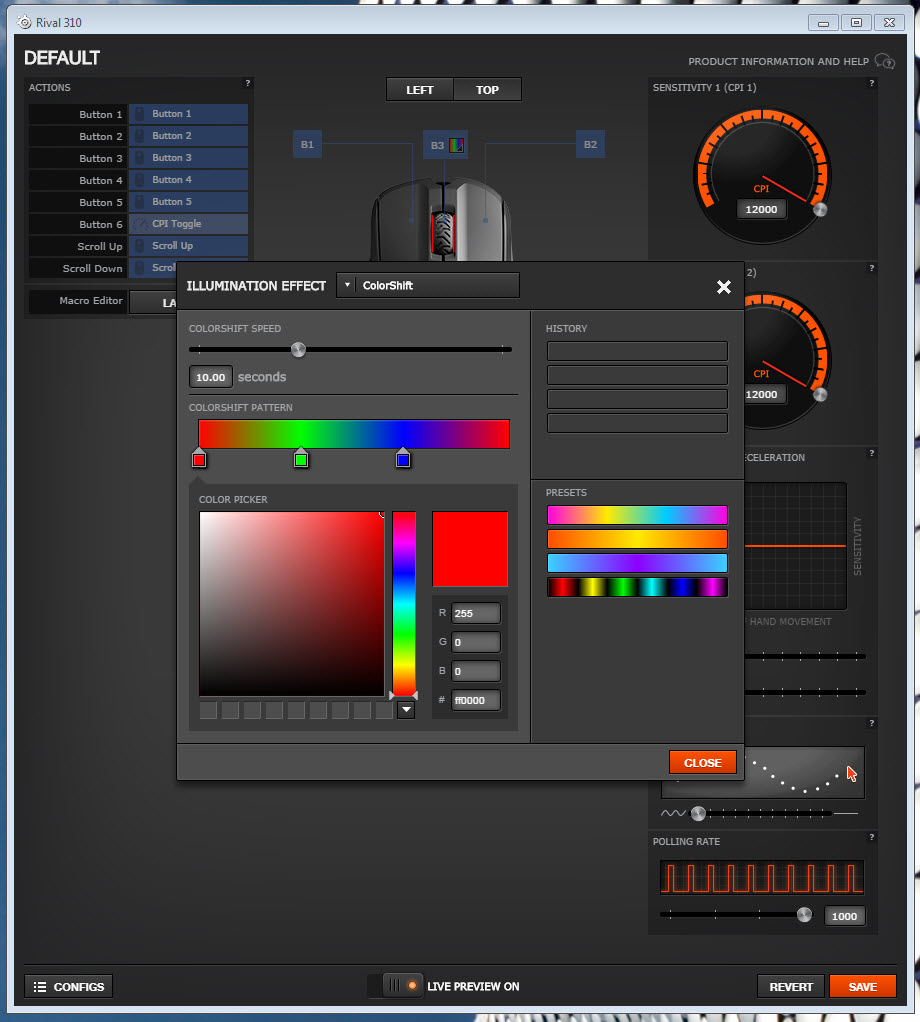Screen dimensions: 920x1022
Task: Click the vertical hue slider bar
Action: point(404,604)
